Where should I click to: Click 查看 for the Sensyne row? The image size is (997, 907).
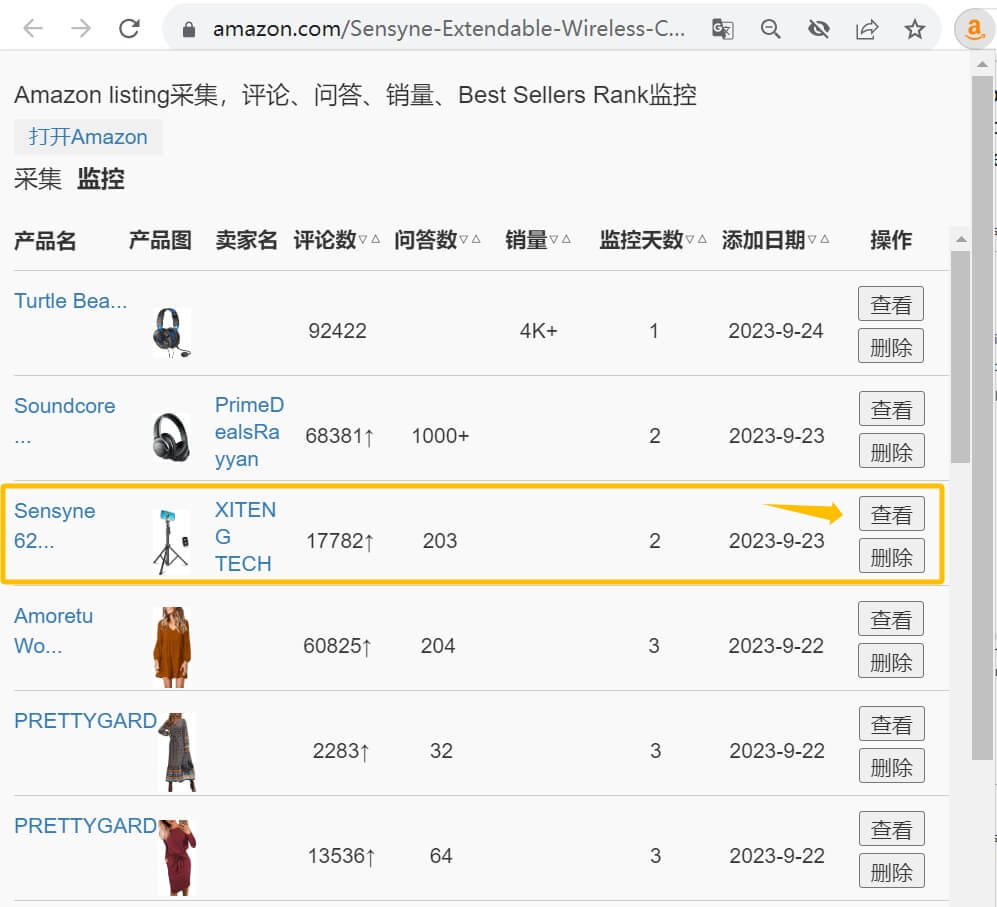click(x=891, y=514)
